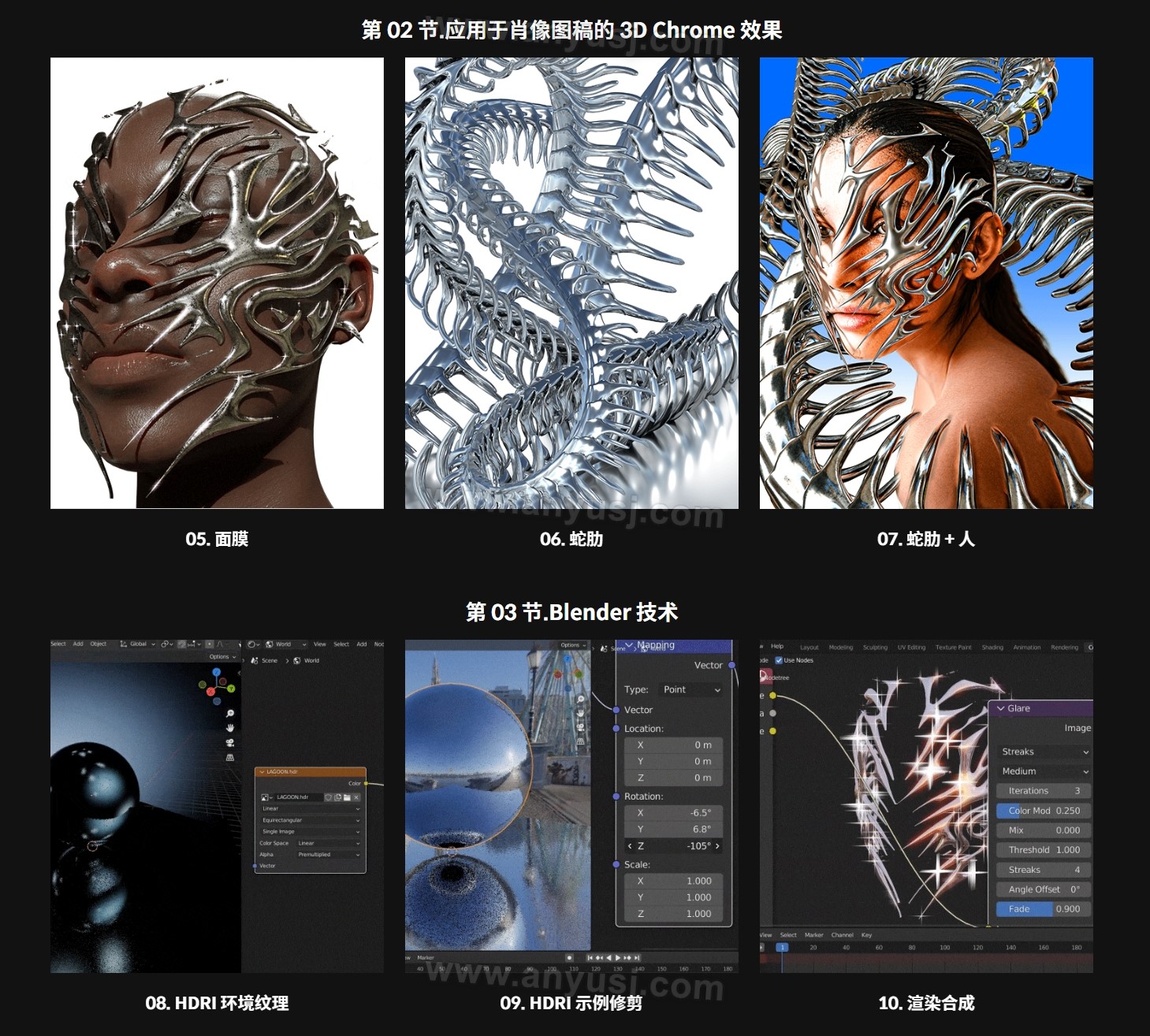This screenshot has width=1150, height=1036.
Task: Open the Equirectangular projection dropdown
Action: point(311,820)
